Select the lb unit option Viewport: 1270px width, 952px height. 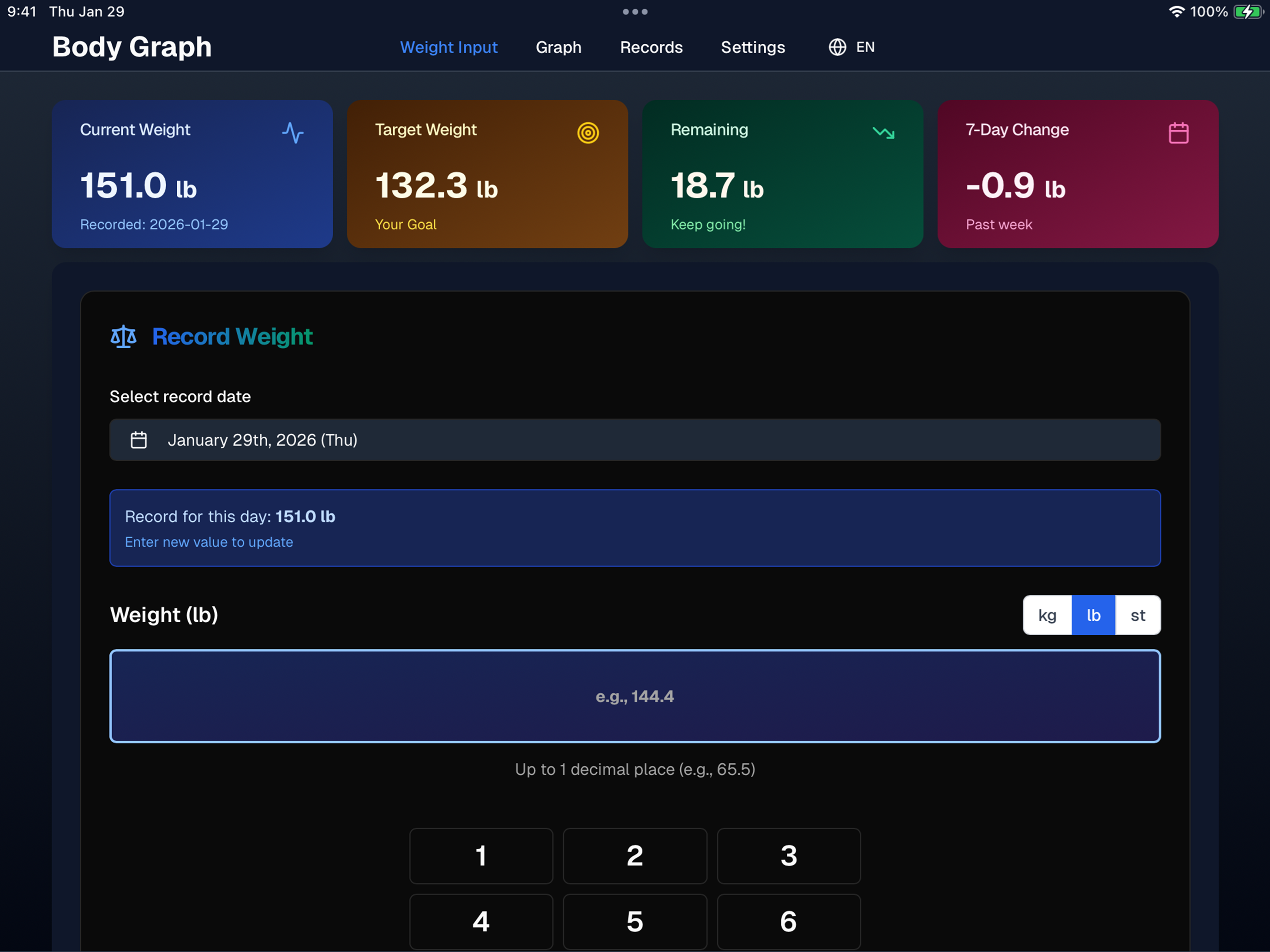tap(1093, 615)
